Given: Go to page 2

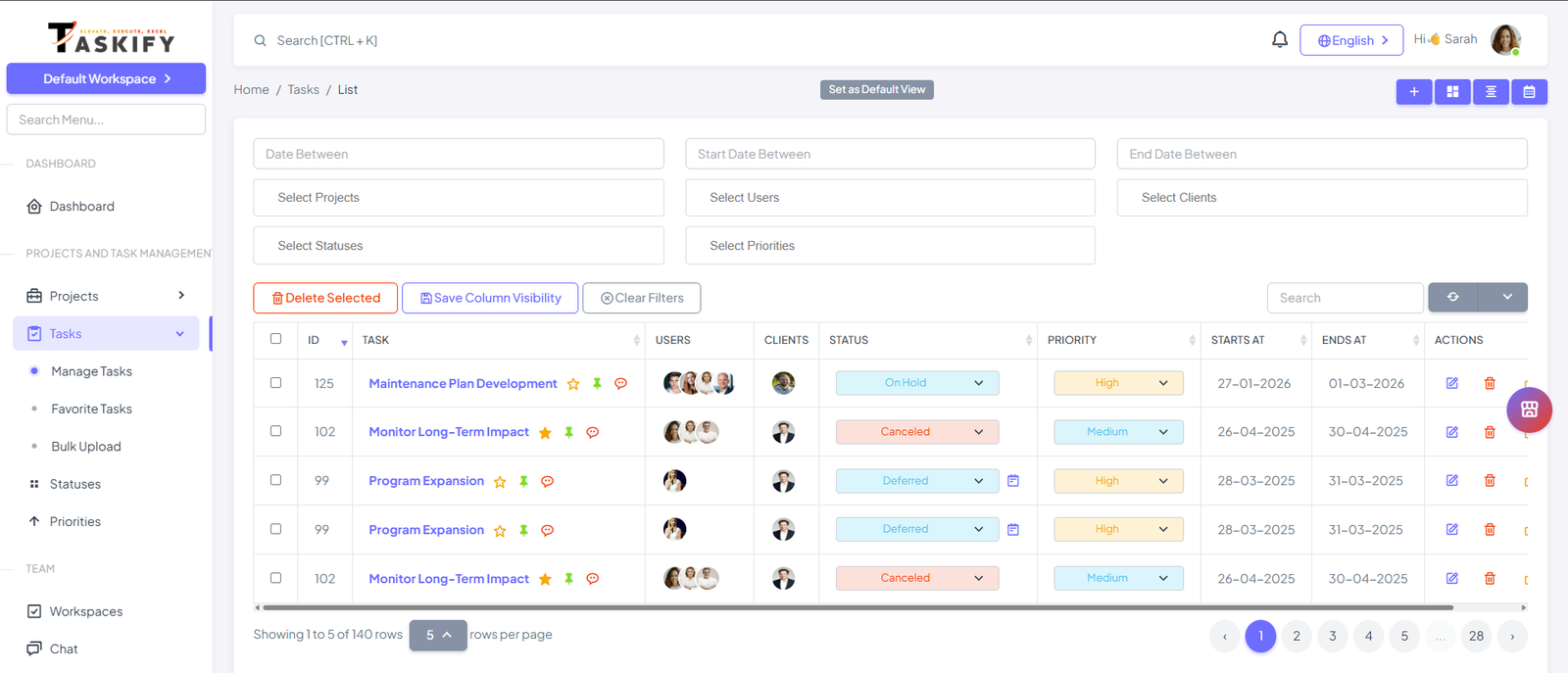Looking at the screenshot, I should tap(1297, 636).
